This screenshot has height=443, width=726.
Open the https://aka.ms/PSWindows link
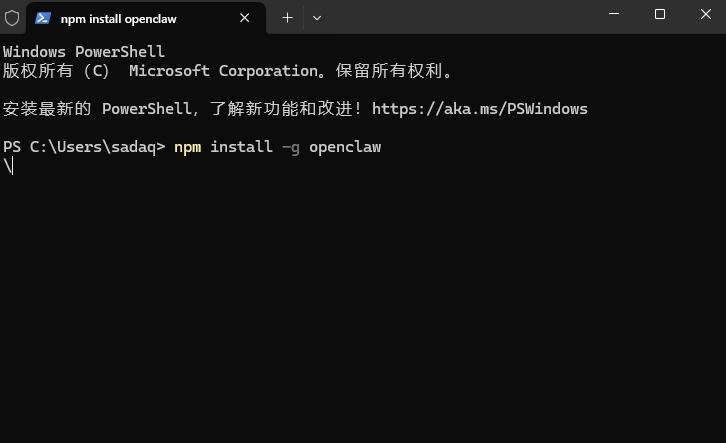coord(479,109)
